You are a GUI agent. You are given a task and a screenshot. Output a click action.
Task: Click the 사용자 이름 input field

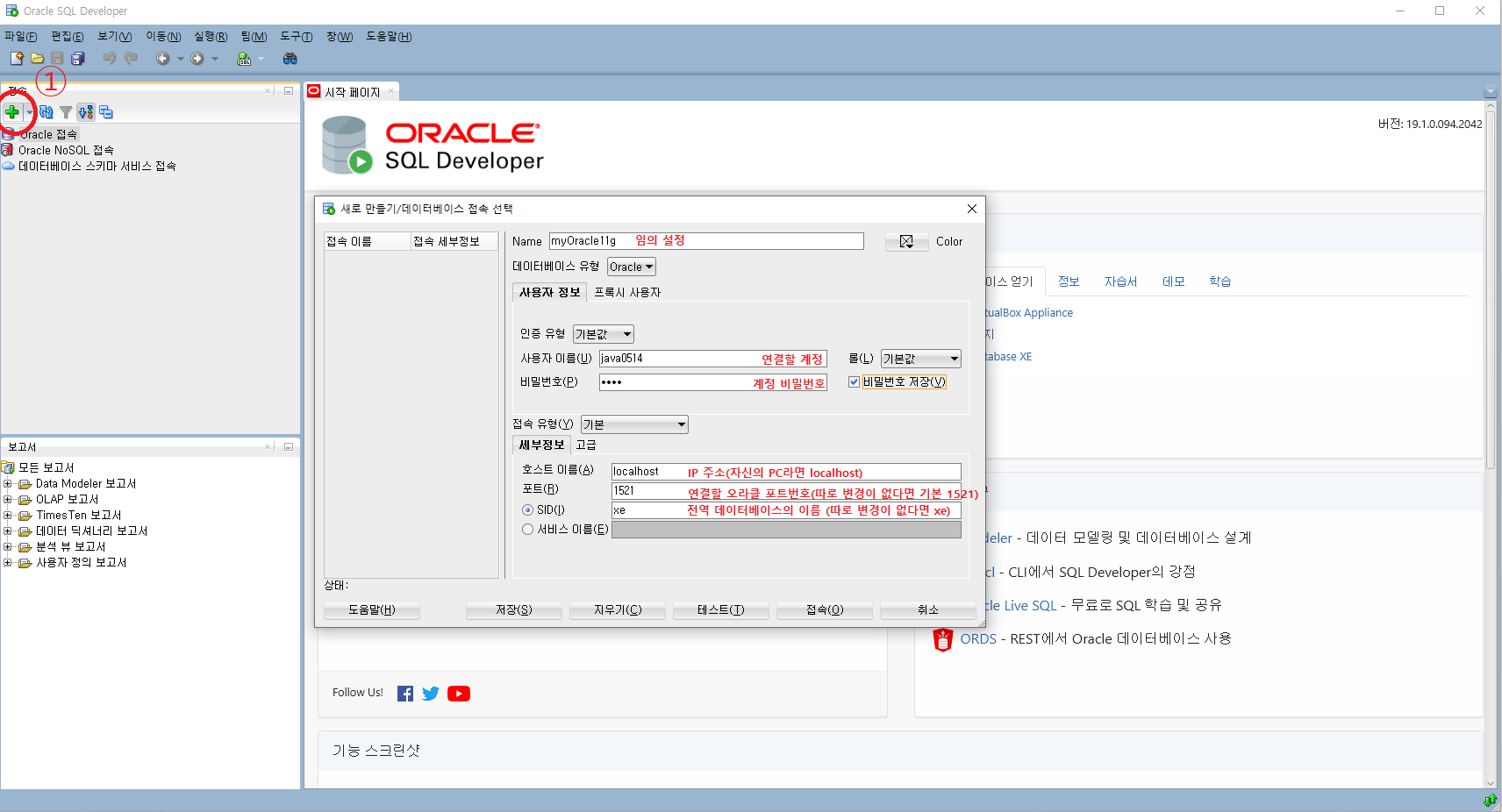[713, 359]
